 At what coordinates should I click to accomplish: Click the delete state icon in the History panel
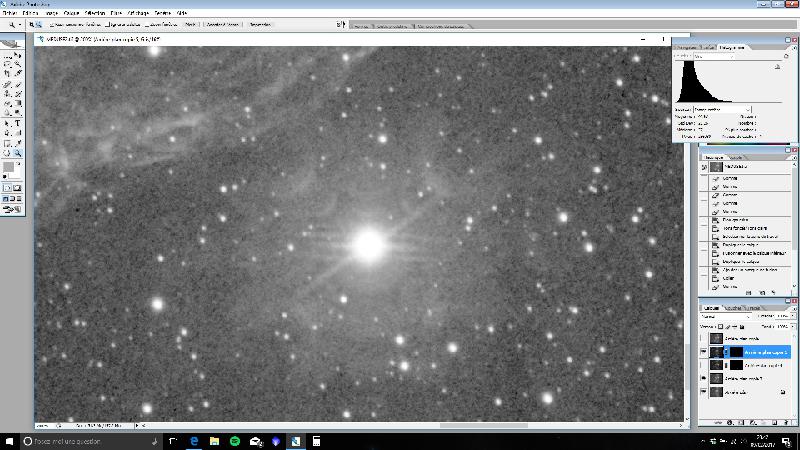774,293
